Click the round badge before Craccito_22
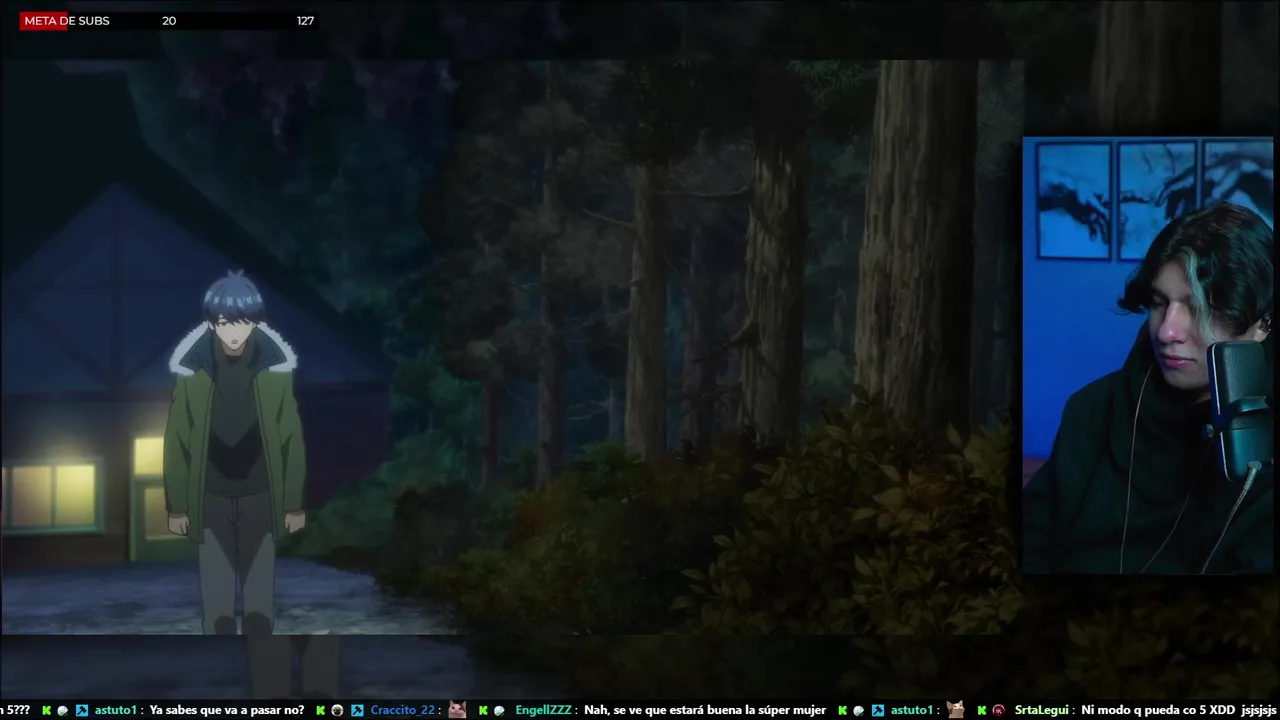This screenshot has width=1280, height=720. coord(337,710)
